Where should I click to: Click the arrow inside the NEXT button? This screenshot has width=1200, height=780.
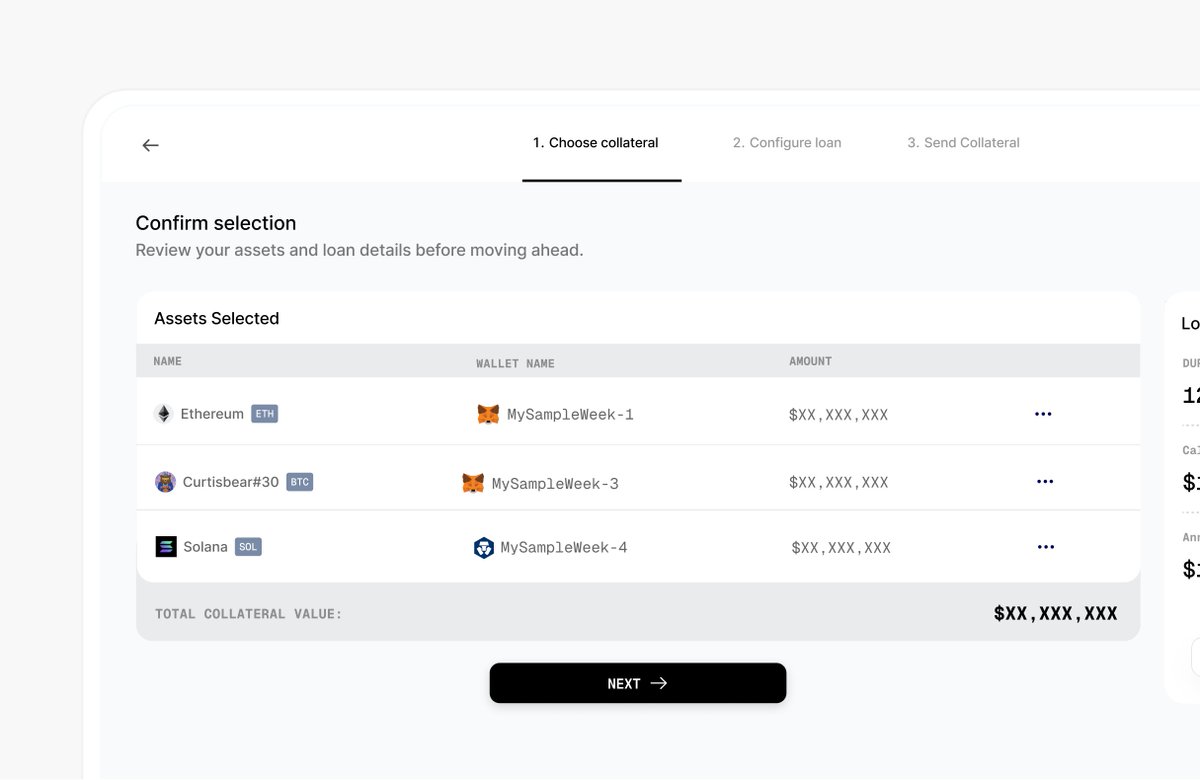pos(659,683)
